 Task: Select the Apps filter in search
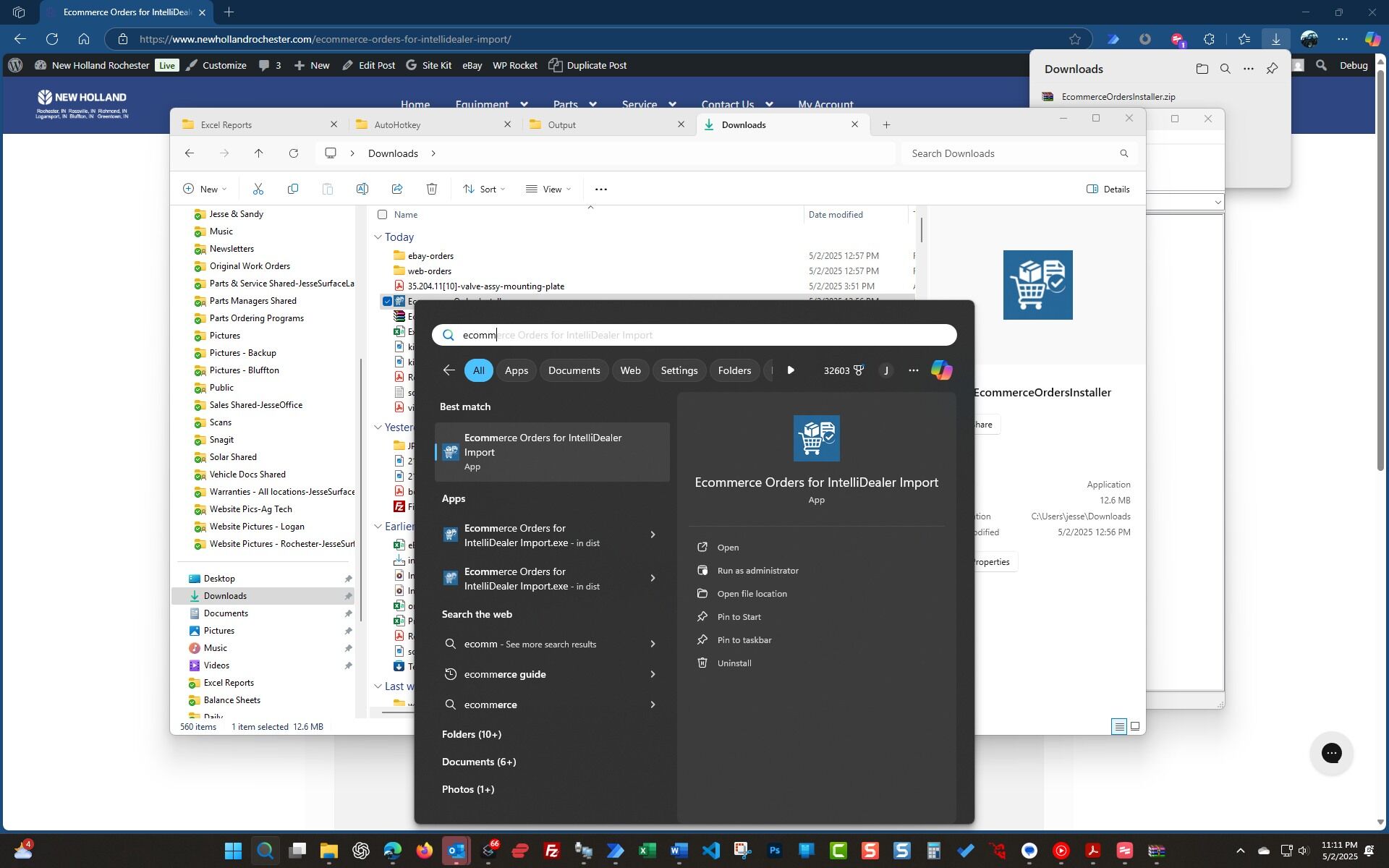(x=516, y=370)
